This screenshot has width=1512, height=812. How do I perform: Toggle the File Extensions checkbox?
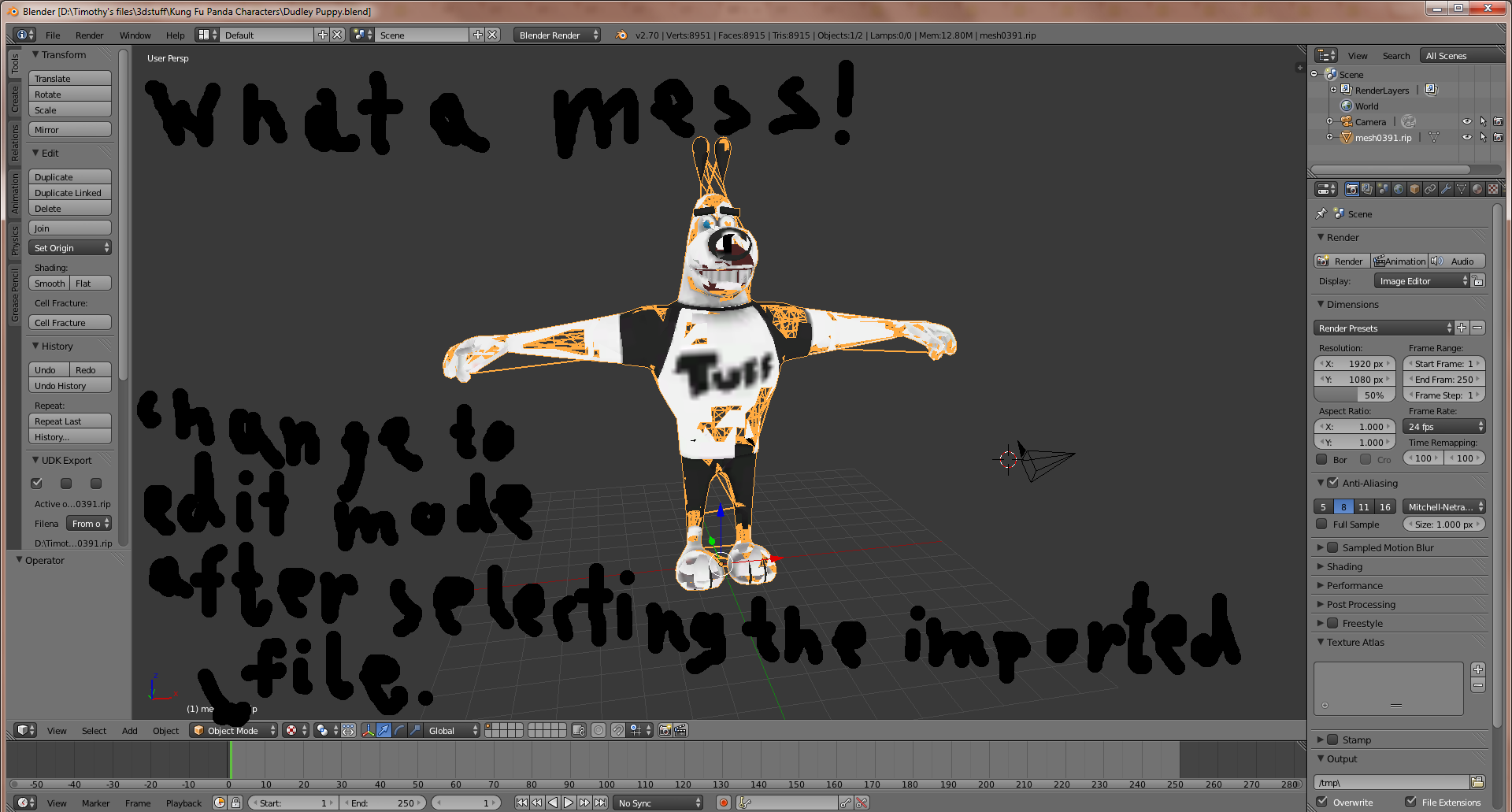pos(1410,802)
